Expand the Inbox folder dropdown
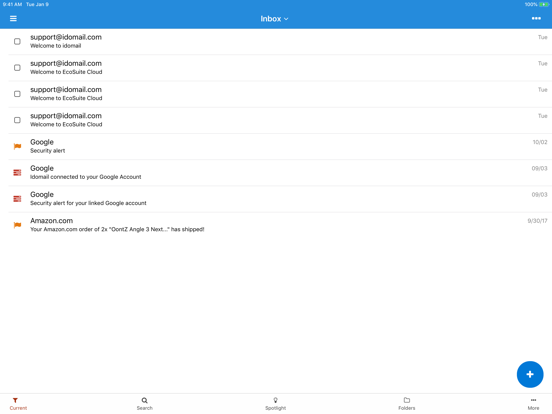Screen dimensions: 552x414 (x=274, y=19)
